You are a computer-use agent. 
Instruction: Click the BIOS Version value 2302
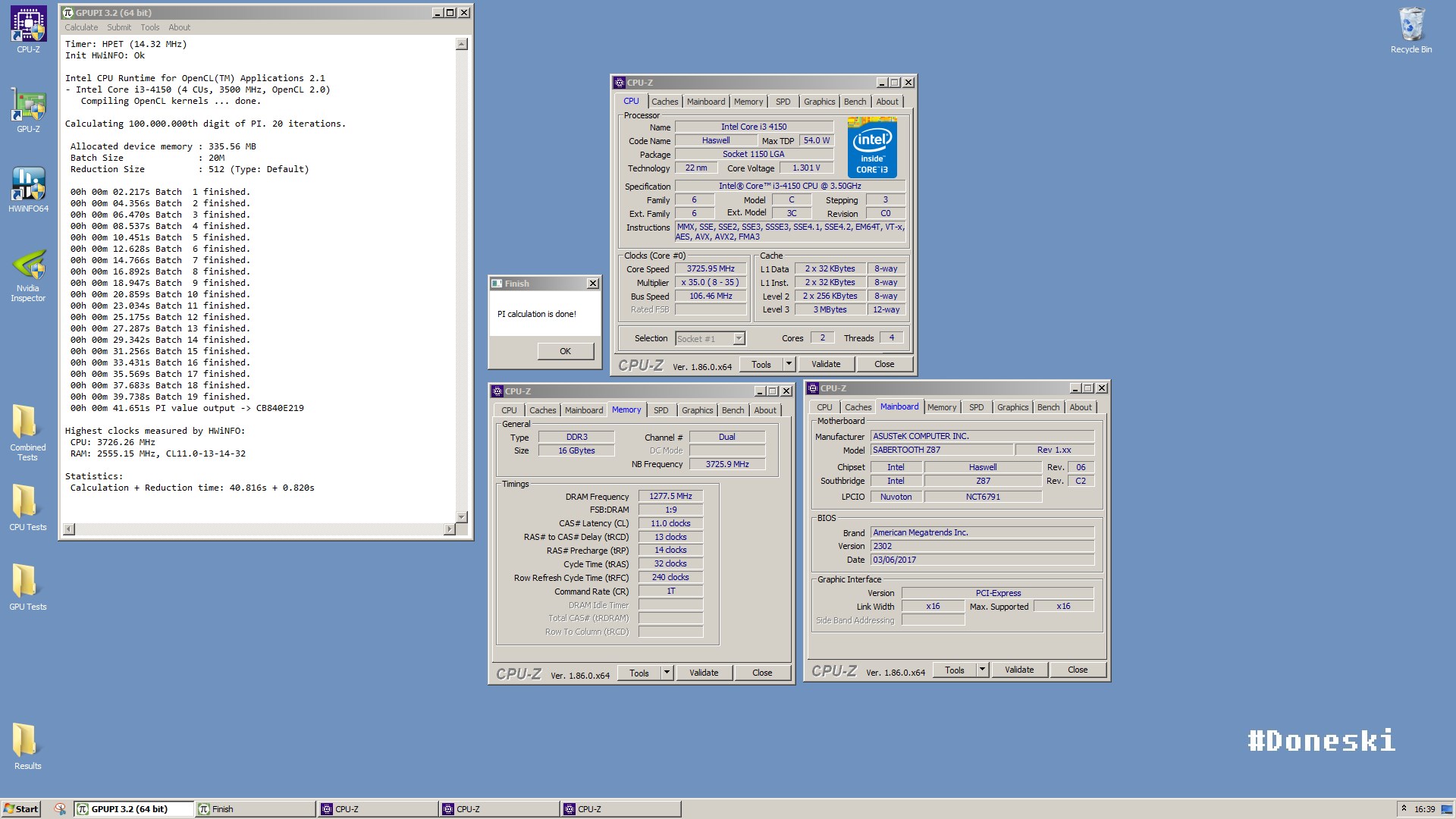(x=983, y=546)
